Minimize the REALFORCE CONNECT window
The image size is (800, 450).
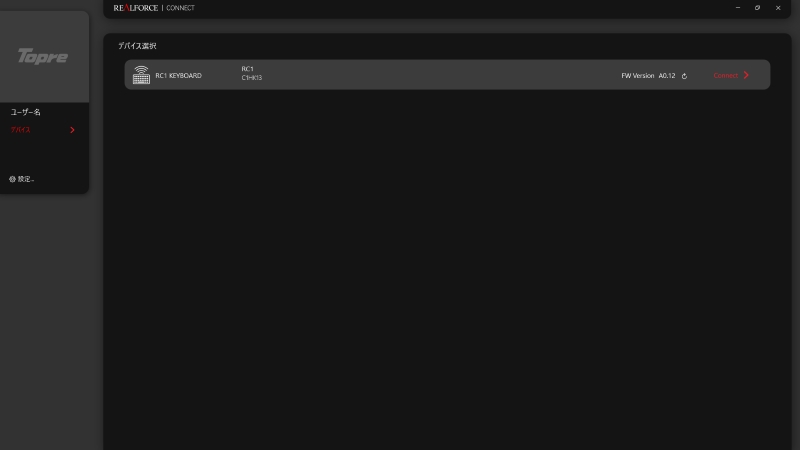coord(738,8)
